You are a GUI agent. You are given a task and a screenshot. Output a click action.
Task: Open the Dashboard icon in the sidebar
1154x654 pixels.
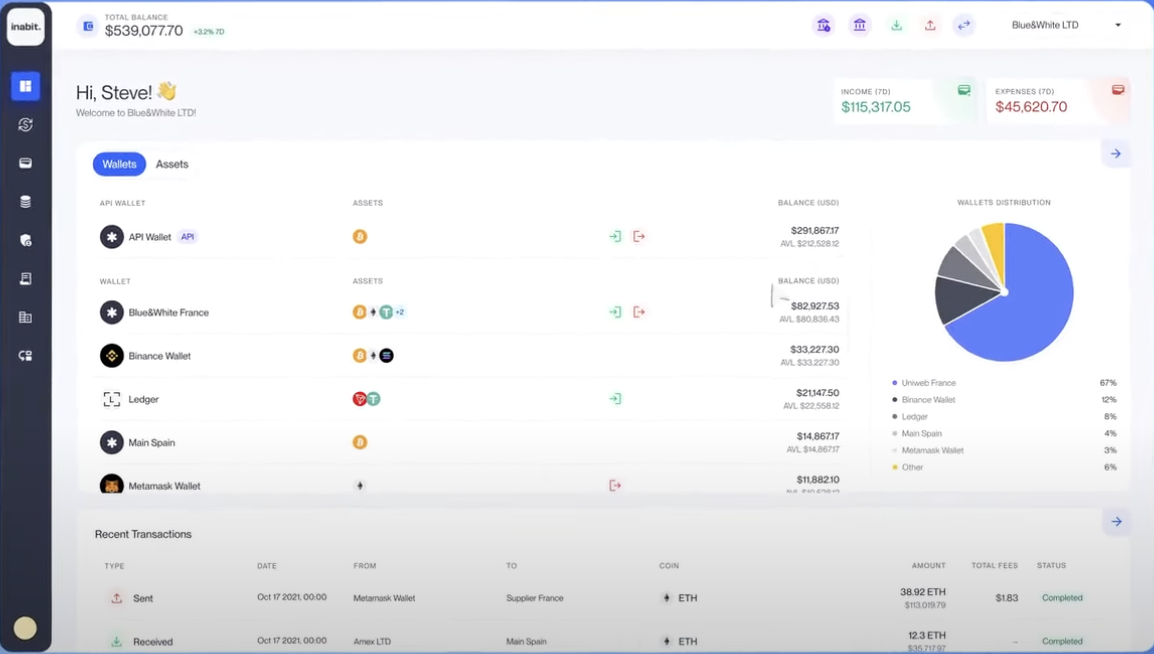pyautogui.click(x=25, y=86)
